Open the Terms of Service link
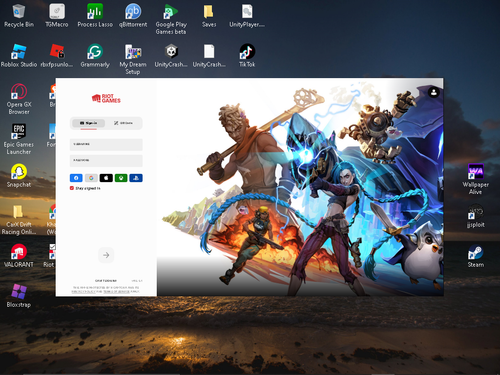The image size is (500, 375). [x=116, y=292]
